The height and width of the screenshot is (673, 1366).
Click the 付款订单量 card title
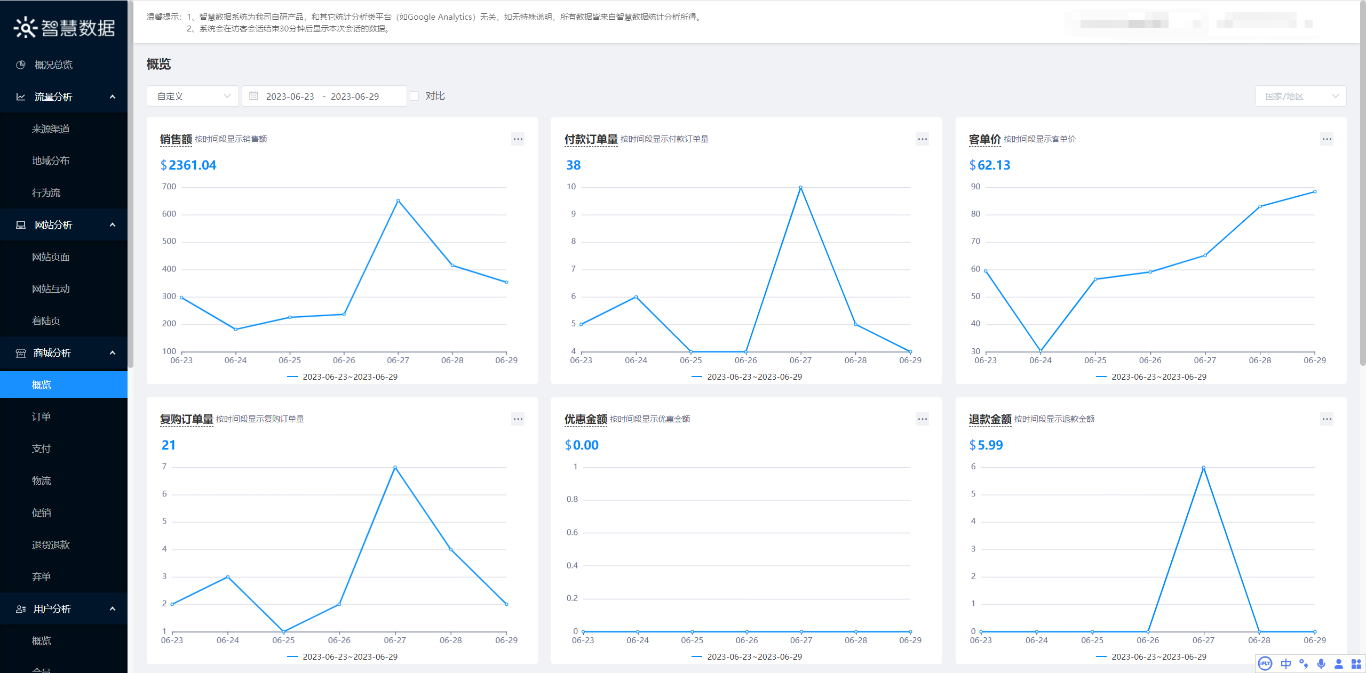[590, 139]
